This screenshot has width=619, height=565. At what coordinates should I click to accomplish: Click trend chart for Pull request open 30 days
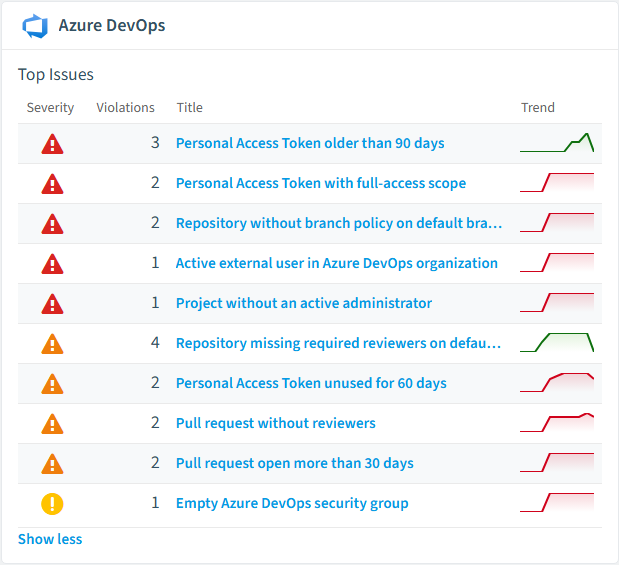point(557,462)
